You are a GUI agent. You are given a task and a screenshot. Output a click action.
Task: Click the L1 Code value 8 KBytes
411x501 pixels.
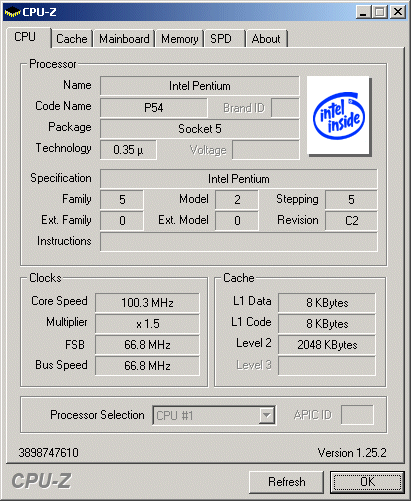[327, 324]
